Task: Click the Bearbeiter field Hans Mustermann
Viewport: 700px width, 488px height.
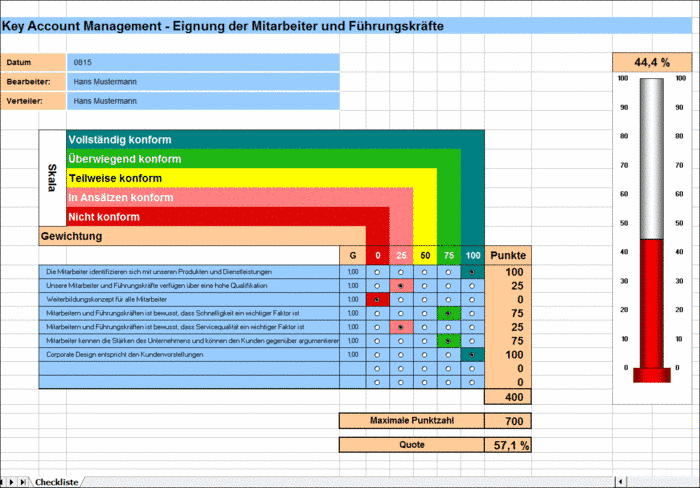Action: [203, 82]
